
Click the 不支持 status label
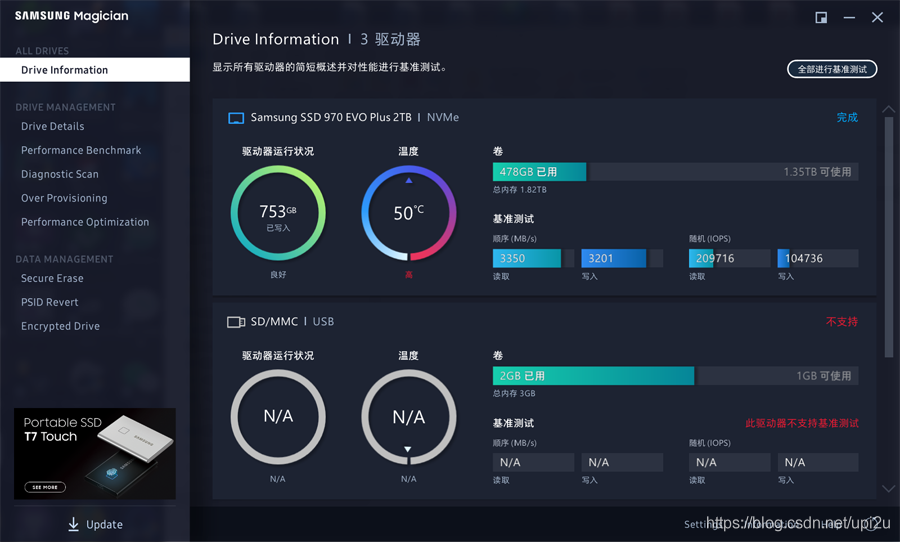[841, 322]
